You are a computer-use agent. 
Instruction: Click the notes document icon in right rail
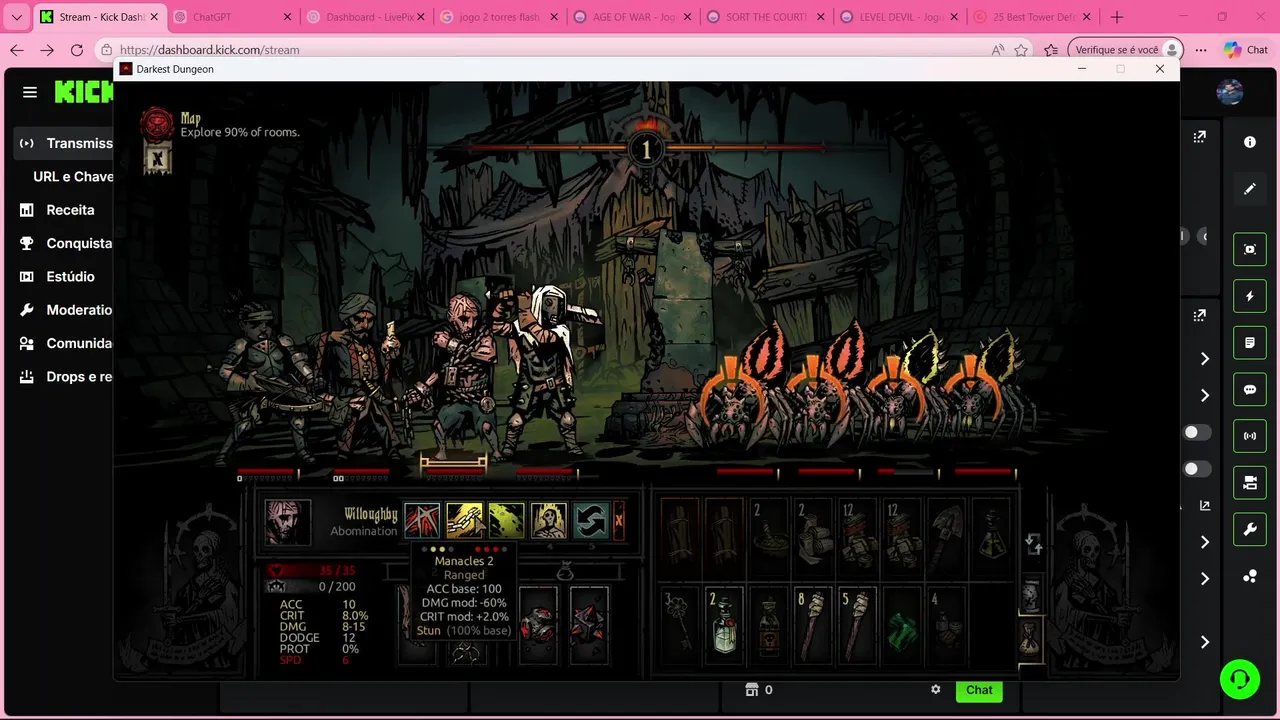1250,343
